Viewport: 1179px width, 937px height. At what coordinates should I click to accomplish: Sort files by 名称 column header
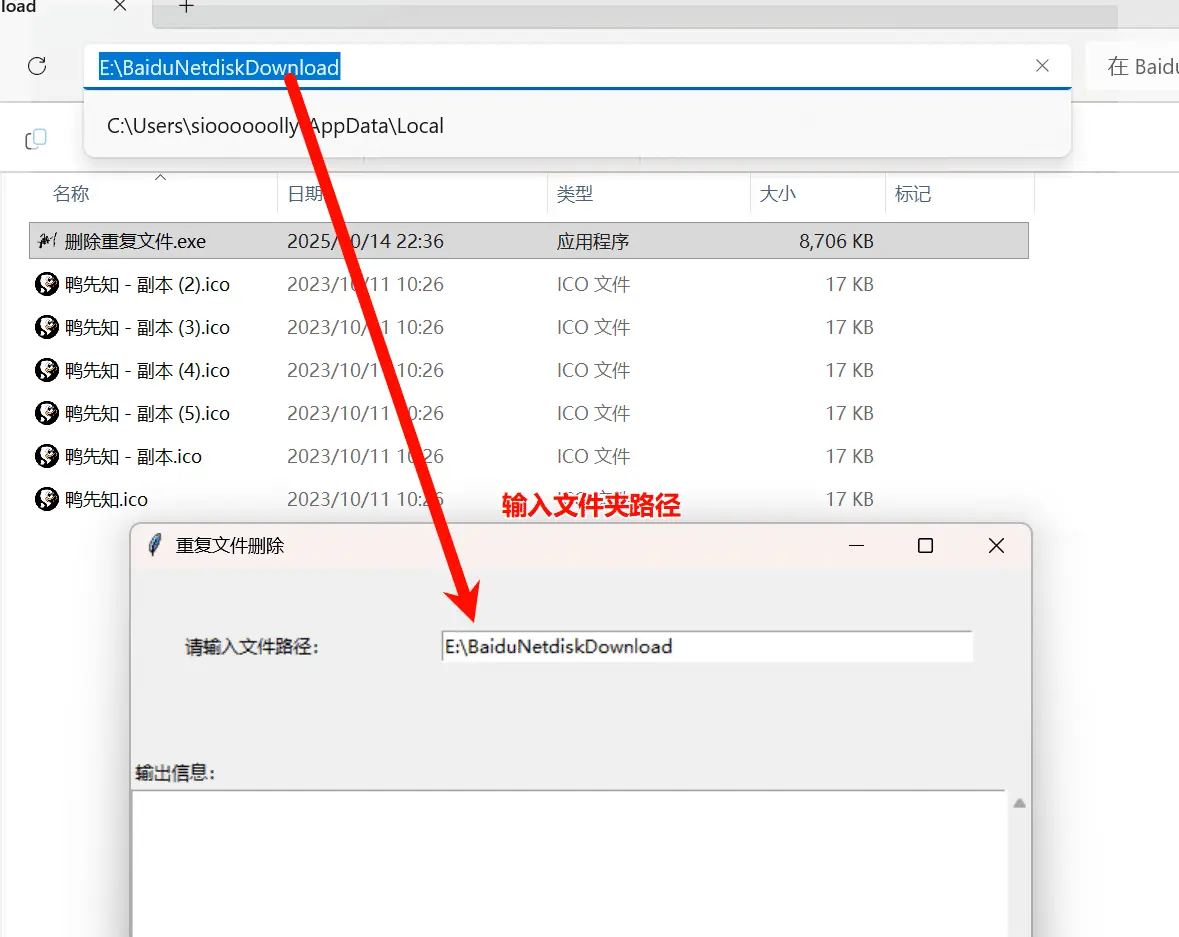[x=71, y=194]
